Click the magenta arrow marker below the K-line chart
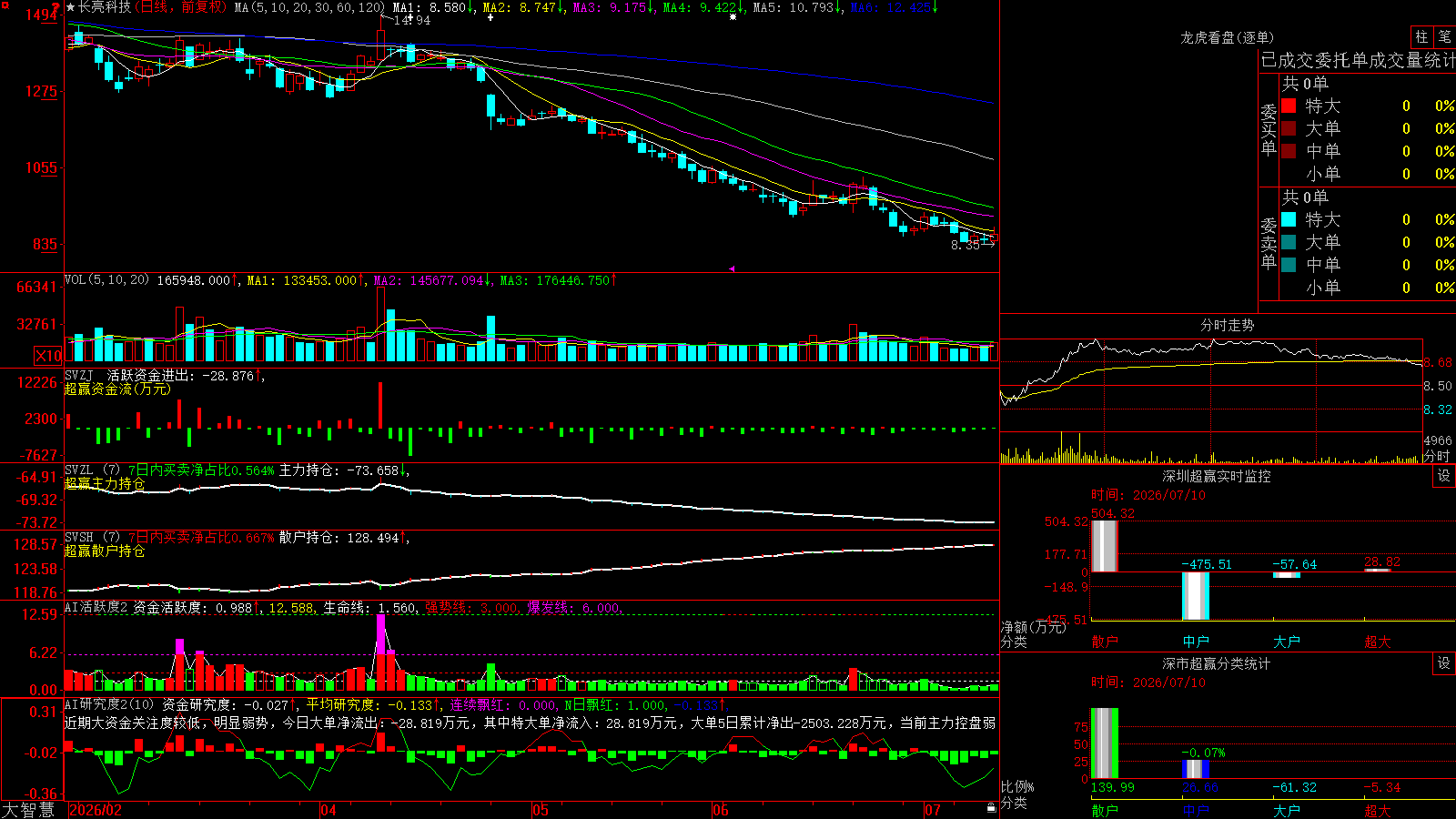 [x=732, y=268]
